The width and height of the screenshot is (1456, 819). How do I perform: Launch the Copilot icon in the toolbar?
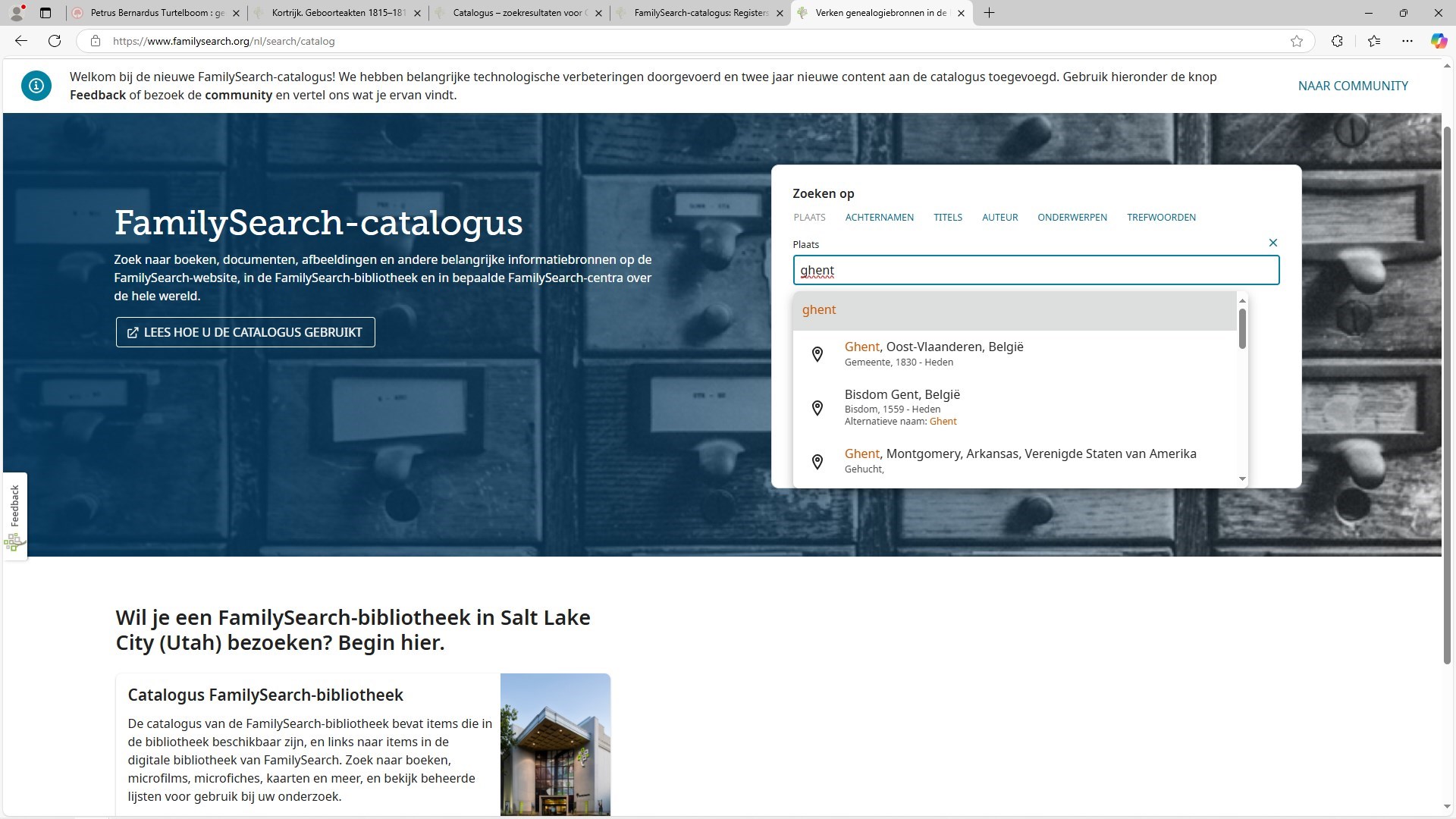tap(1439, 41)
